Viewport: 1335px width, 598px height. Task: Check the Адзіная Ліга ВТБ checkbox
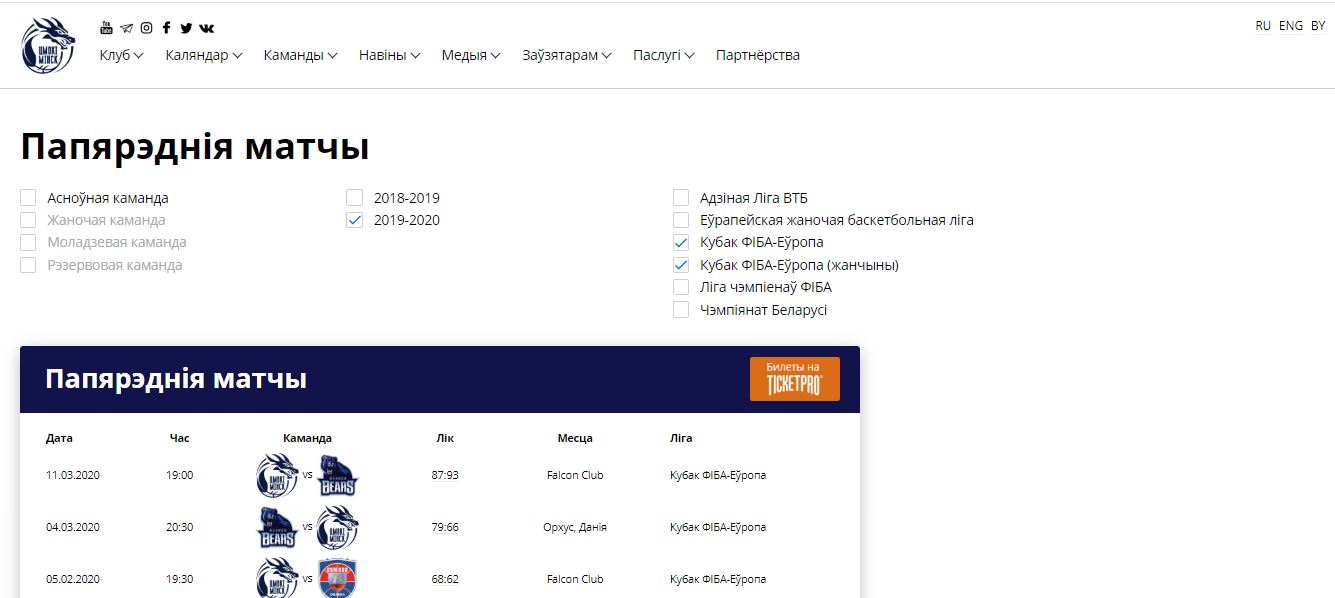point(681,198)
